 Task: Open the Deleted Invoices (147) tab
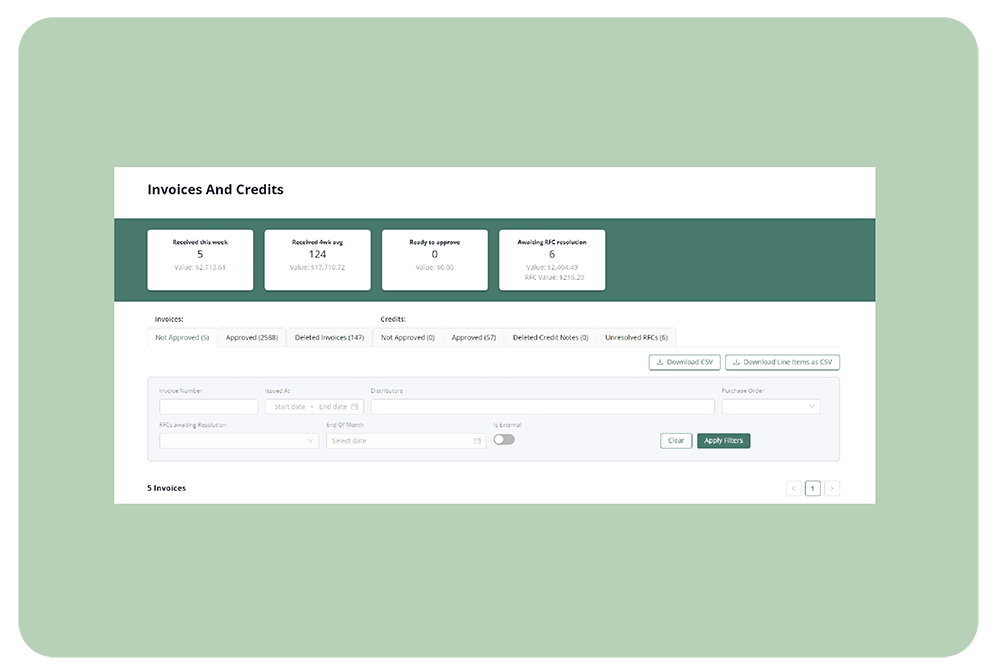[x=329, y=338]
